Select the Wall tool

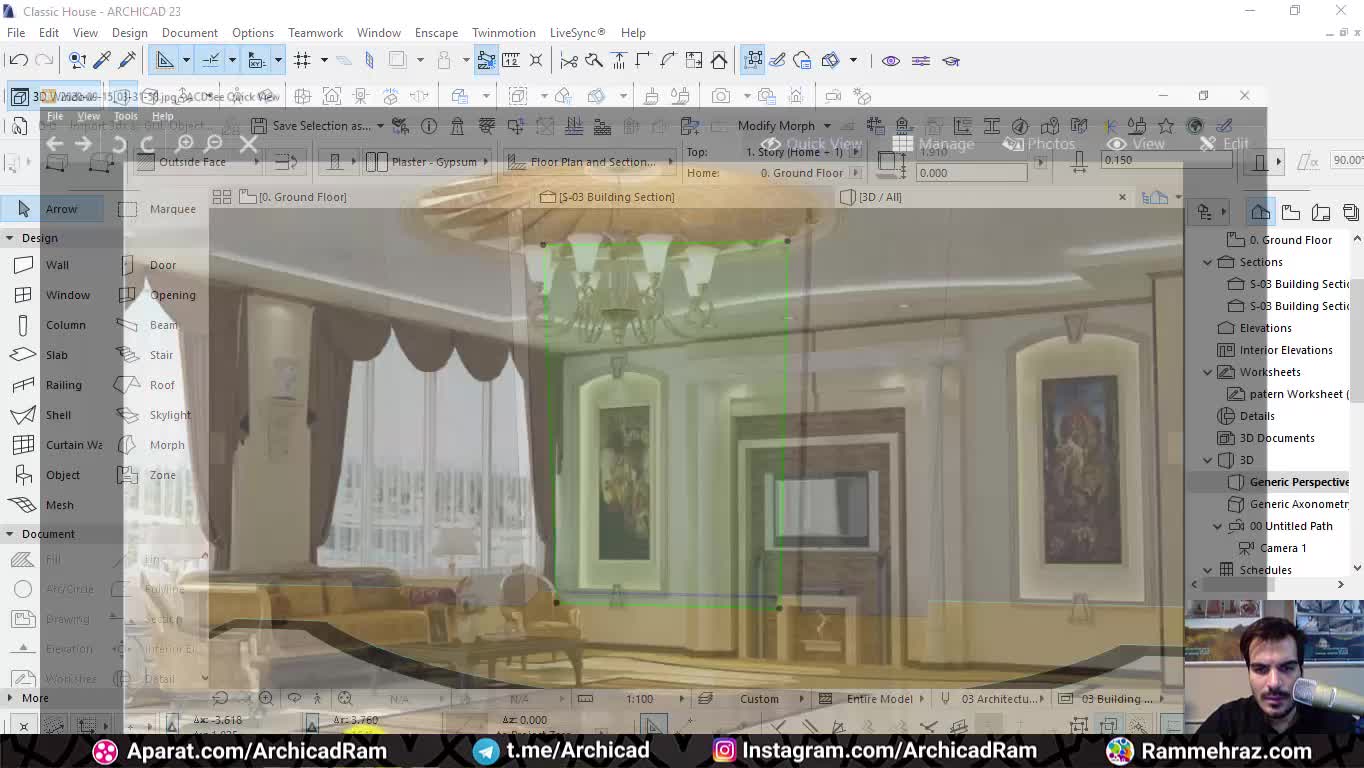[56, 265]
